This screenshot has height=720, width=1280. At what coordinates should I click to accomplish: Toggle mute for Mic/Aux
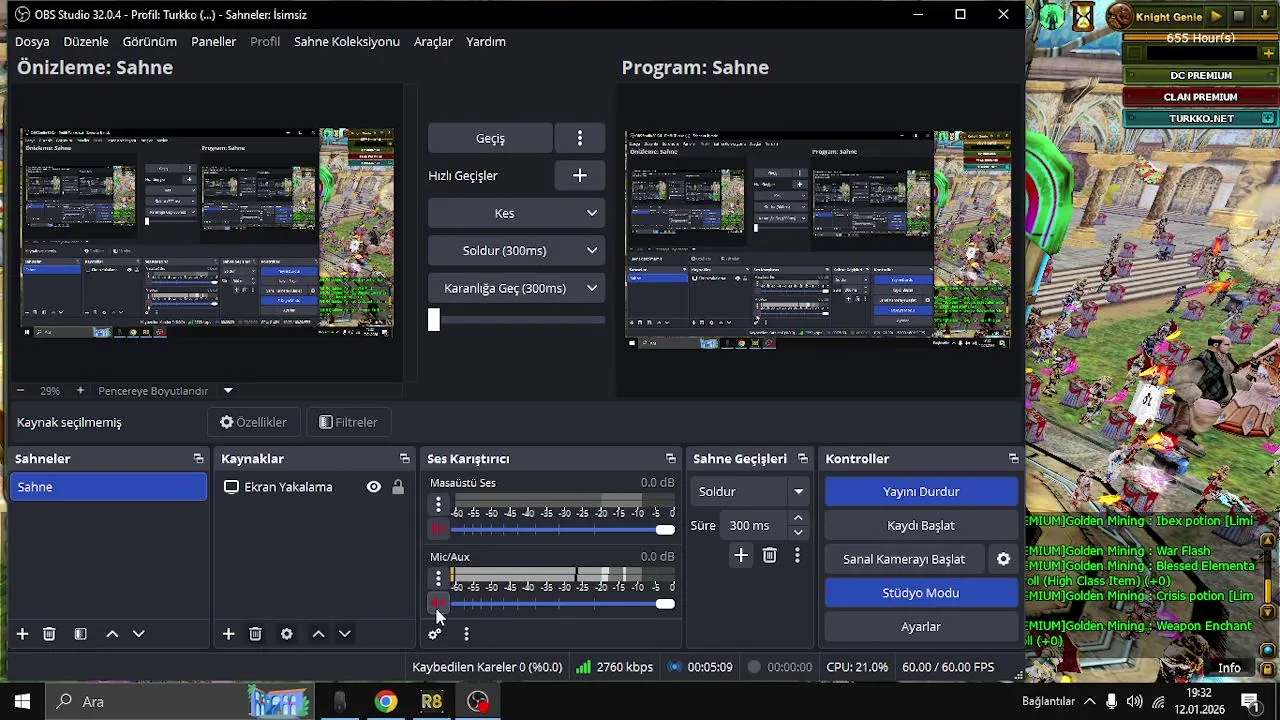[438, 603]
